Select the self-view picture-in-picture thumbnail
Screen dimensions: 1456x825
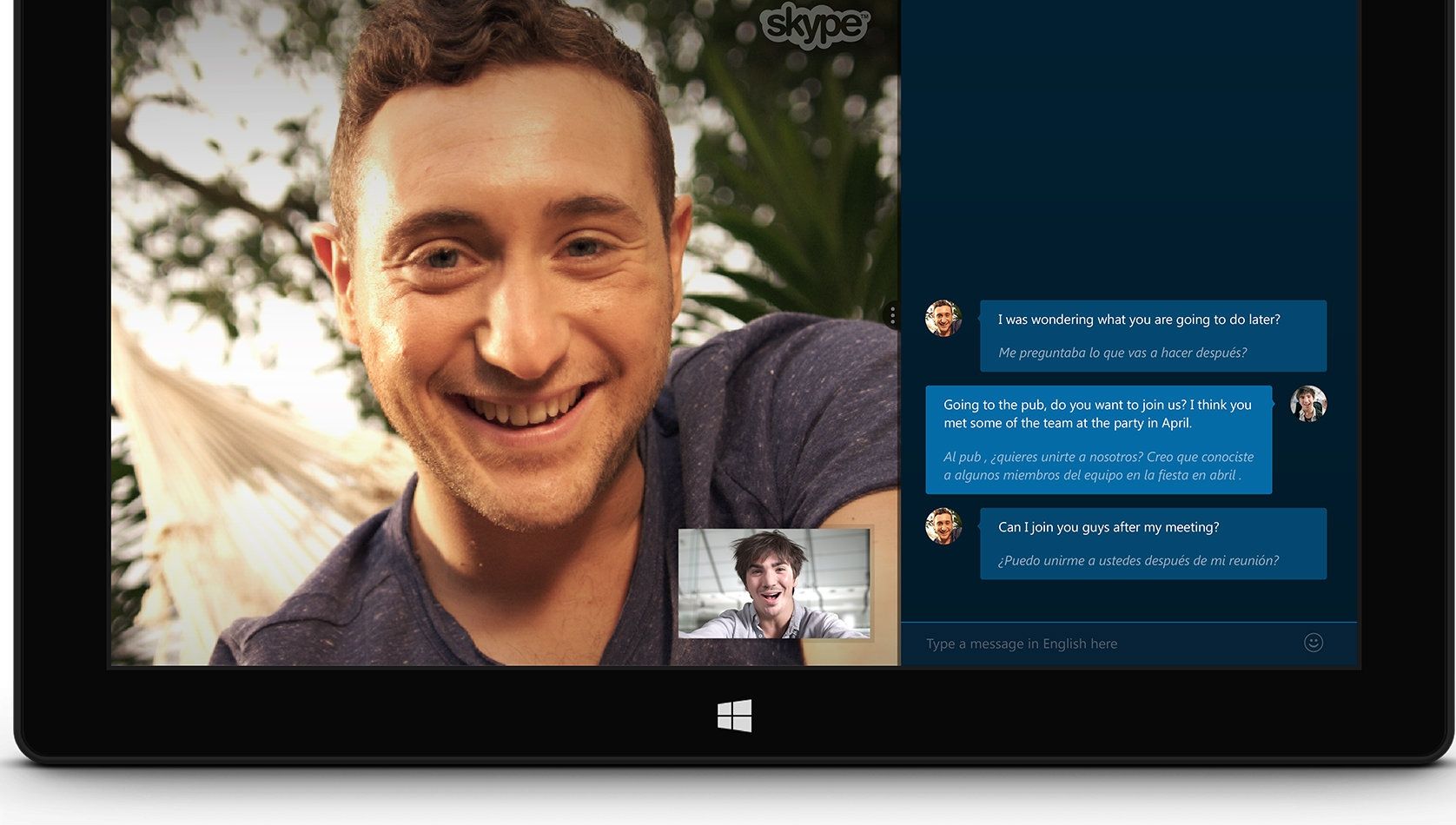pos(774,584)
